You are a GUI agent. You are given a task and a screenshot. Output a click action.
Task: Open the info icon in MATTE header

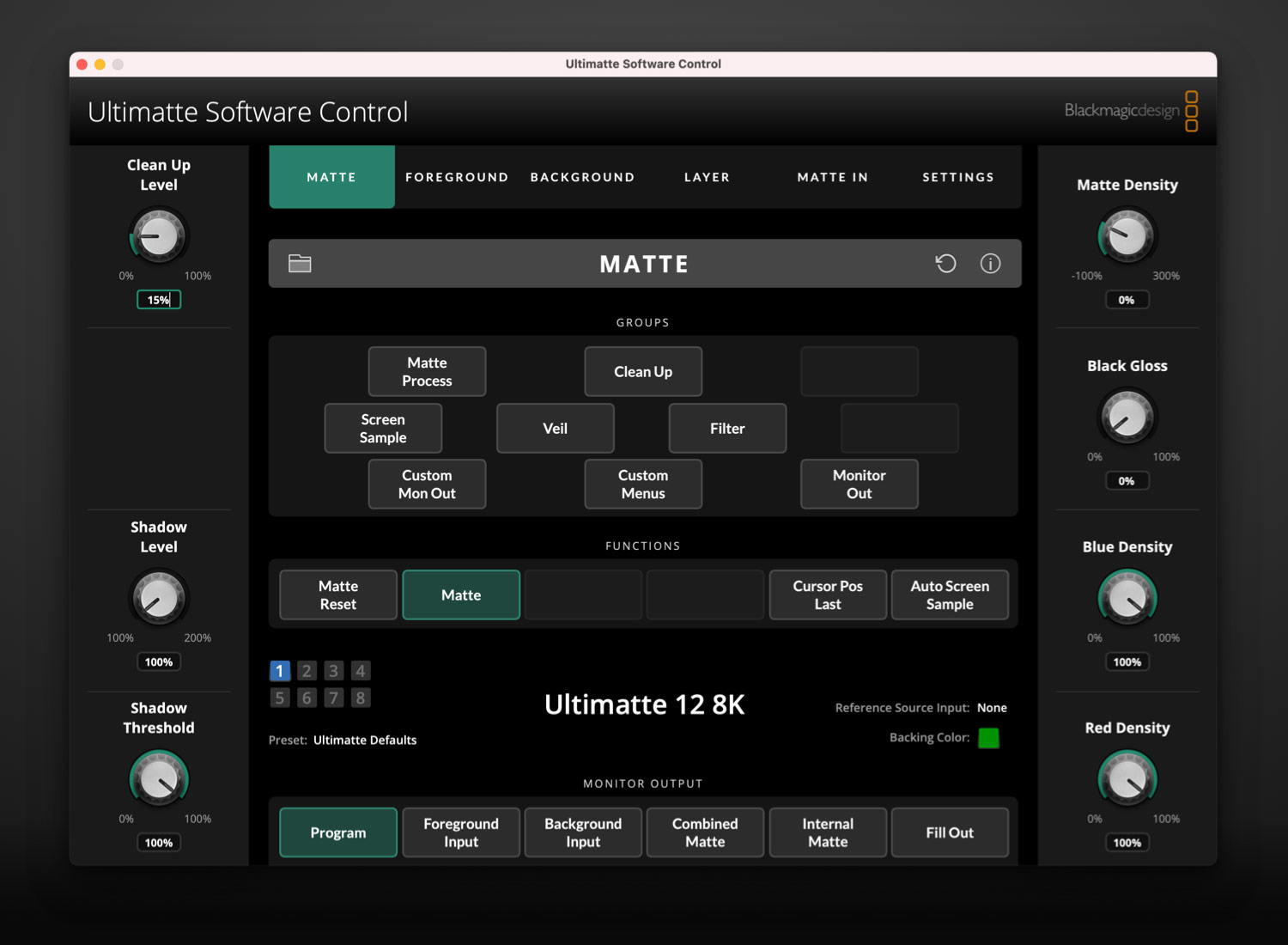(x=990, y=264)
